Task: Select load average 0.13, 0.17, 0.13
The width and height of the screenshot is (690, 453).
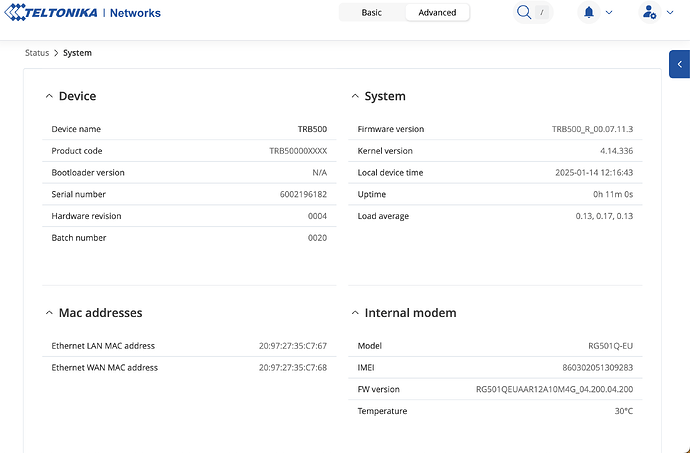Action: pyautogui.click(x=604, y=216)
